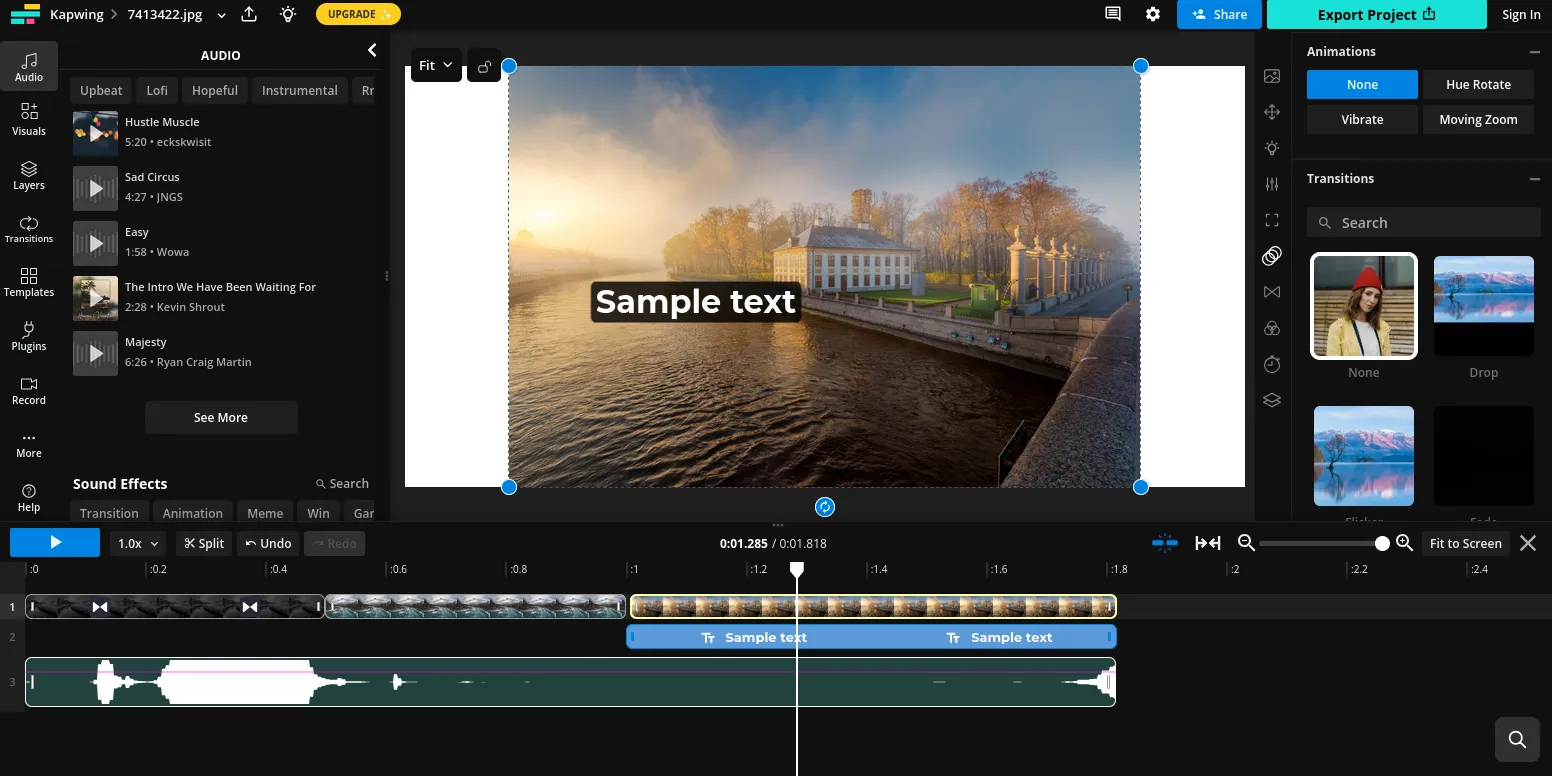
Task: Click the Export Project button
Action: [1376, 14]
